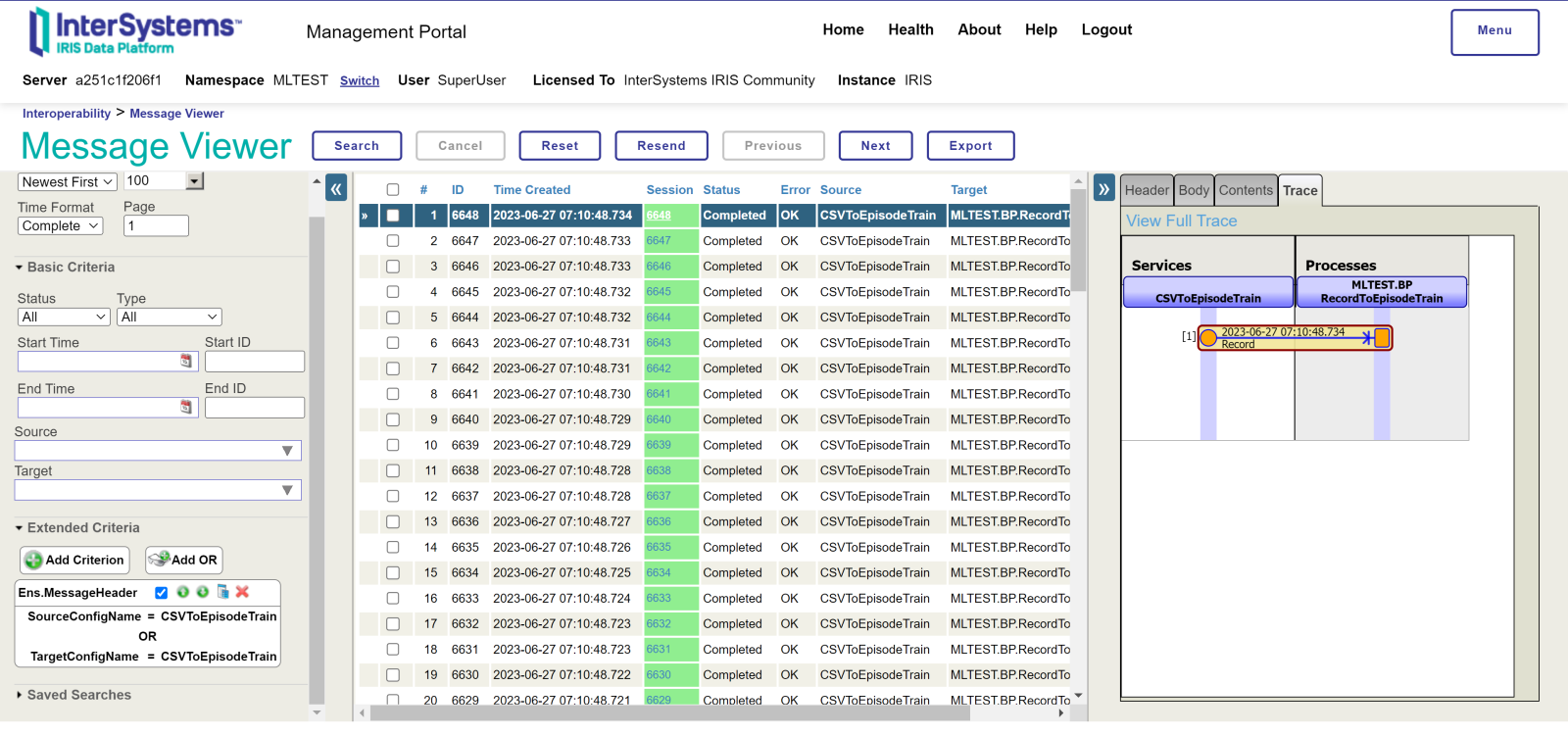Check the select-all checkbox in table header
The width and height of the screenshot is (1568, 735).
click(393, 190)
